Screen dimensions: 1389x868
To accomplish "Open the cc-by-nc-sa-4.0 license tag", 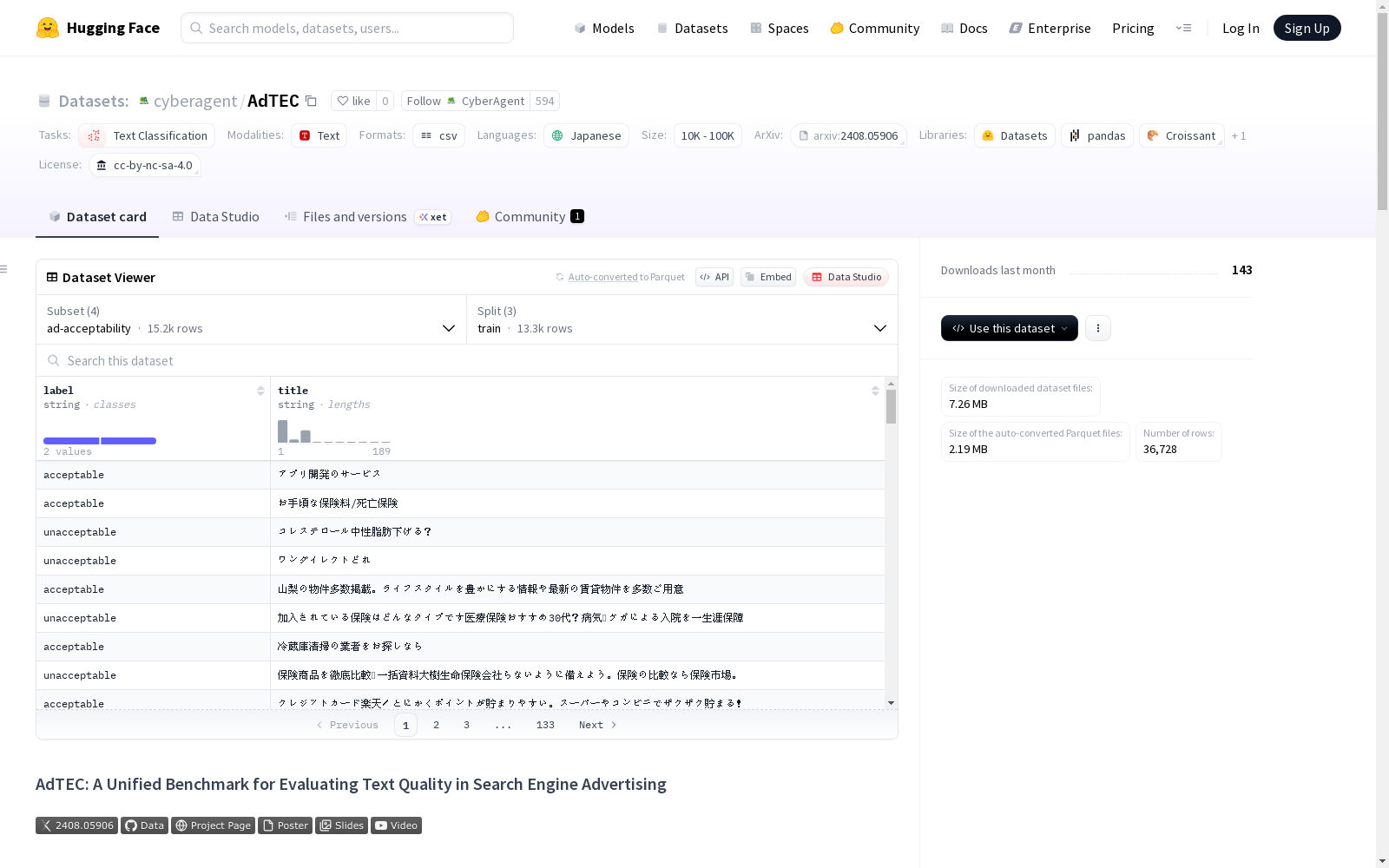I will tap(145, 165).
